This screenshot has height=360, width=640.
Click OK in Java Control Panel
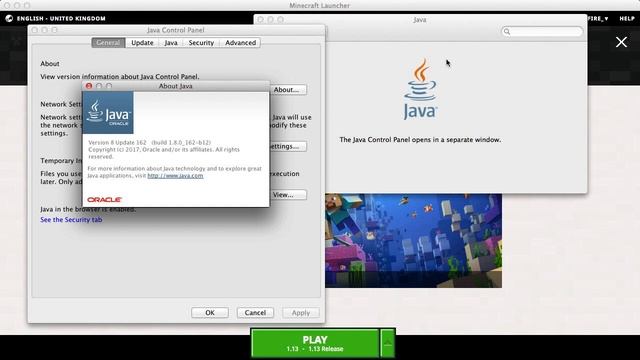(210, 313)
